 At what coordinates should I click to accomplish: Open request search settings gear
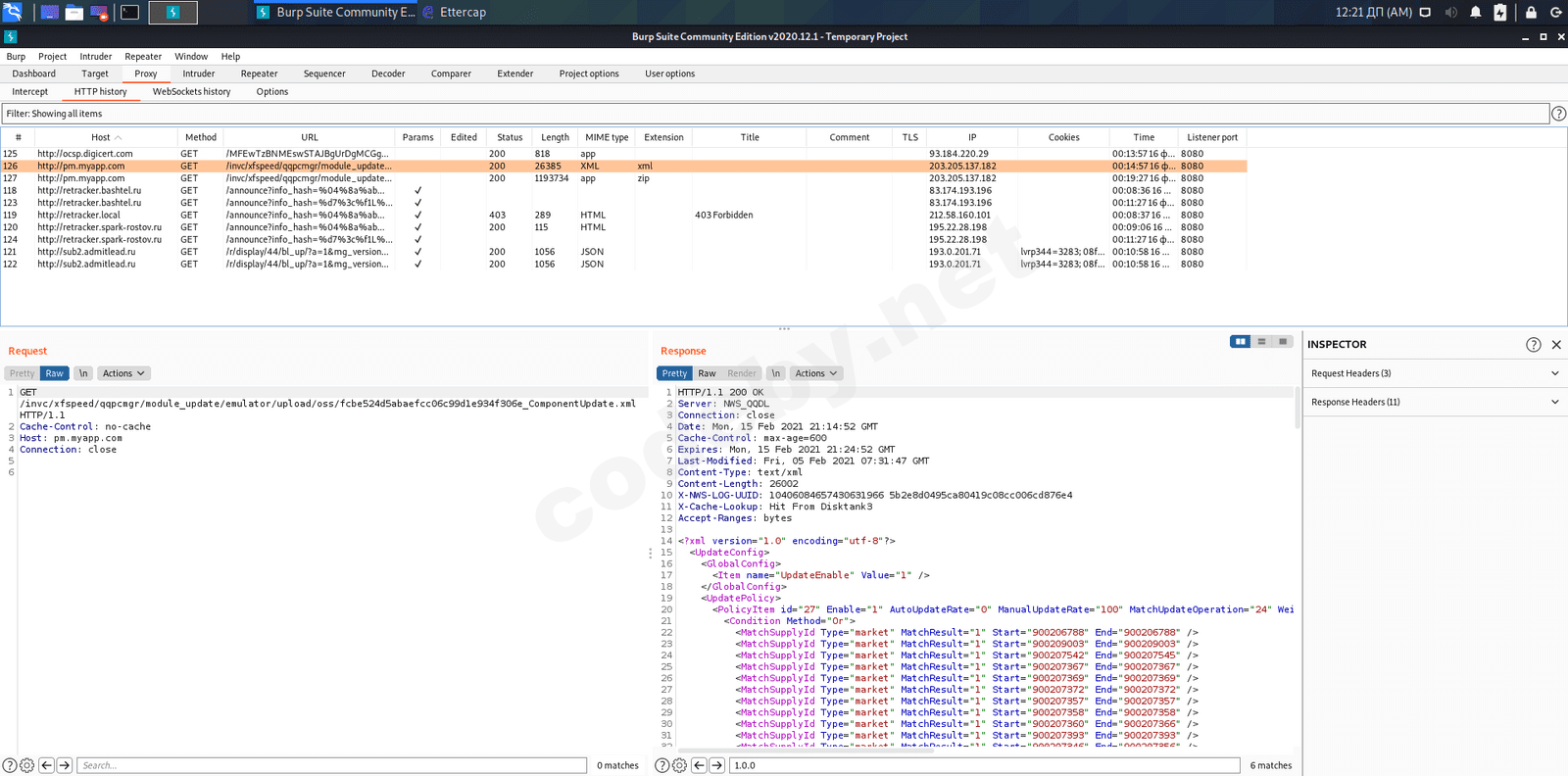tap(26, 765)
